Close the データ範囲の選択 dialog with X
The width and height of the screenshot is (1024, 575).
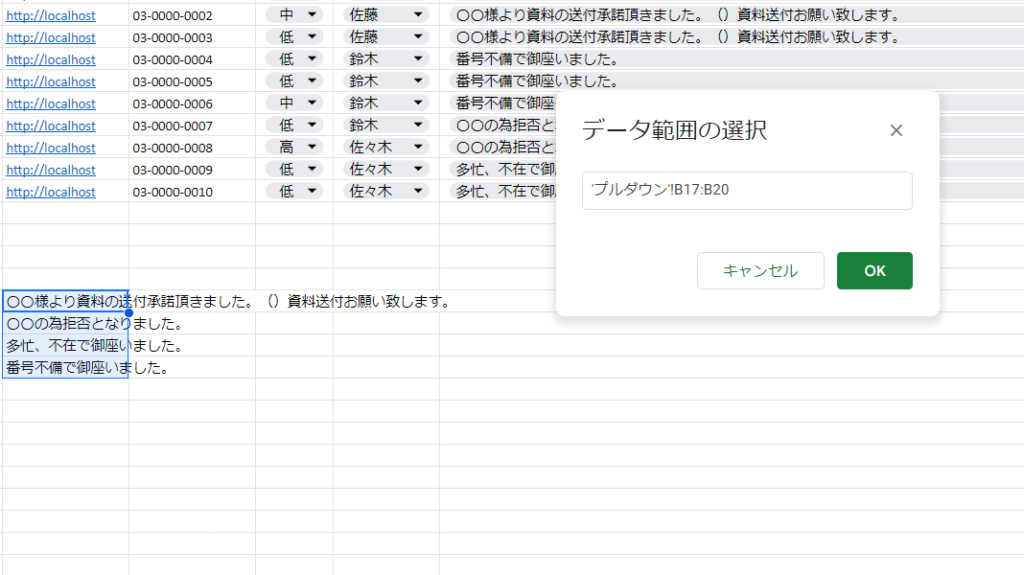click(896, 131)
